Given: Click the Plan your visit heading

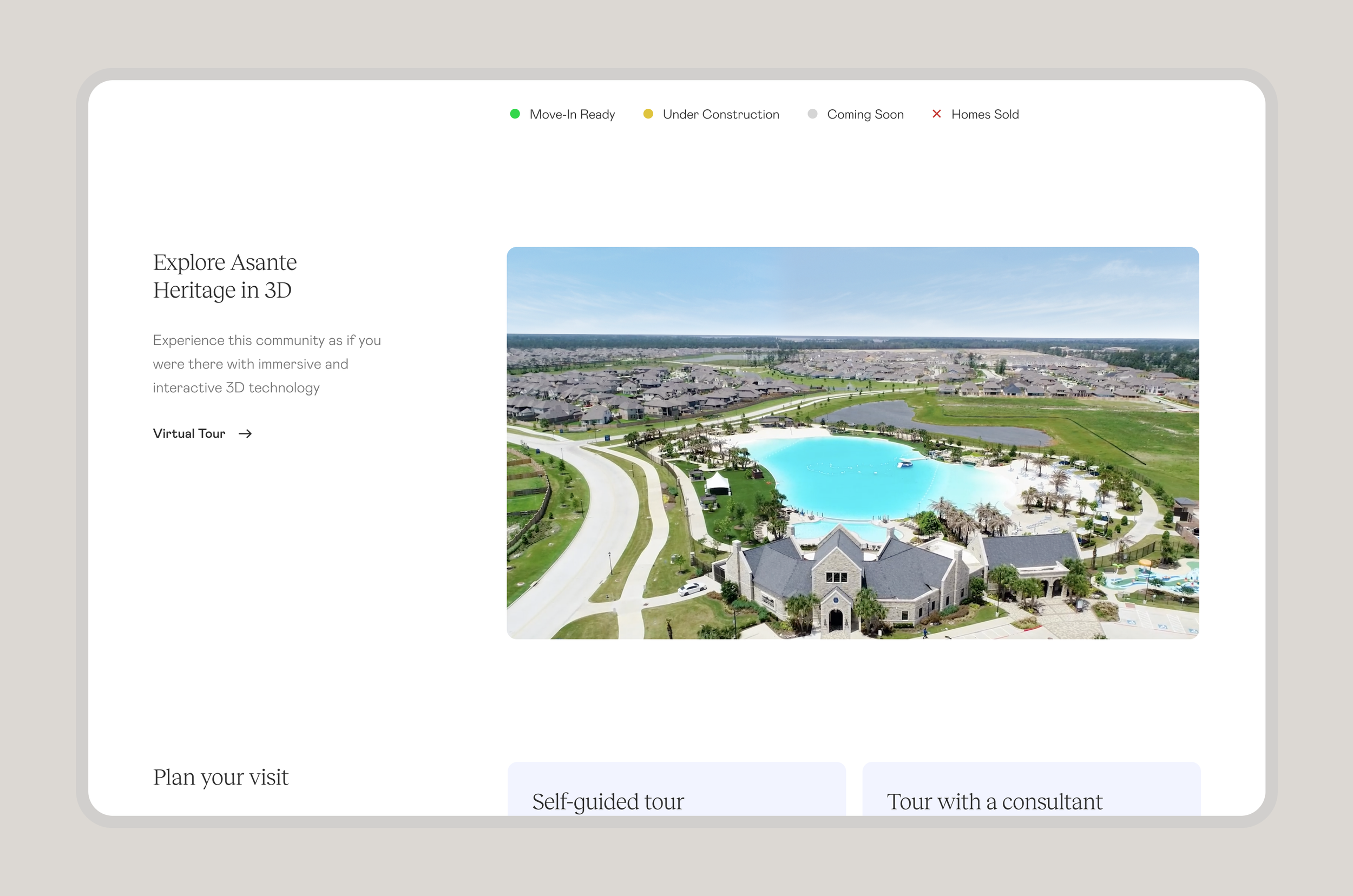Looking at the screenshot, I should tap(221, 777).
